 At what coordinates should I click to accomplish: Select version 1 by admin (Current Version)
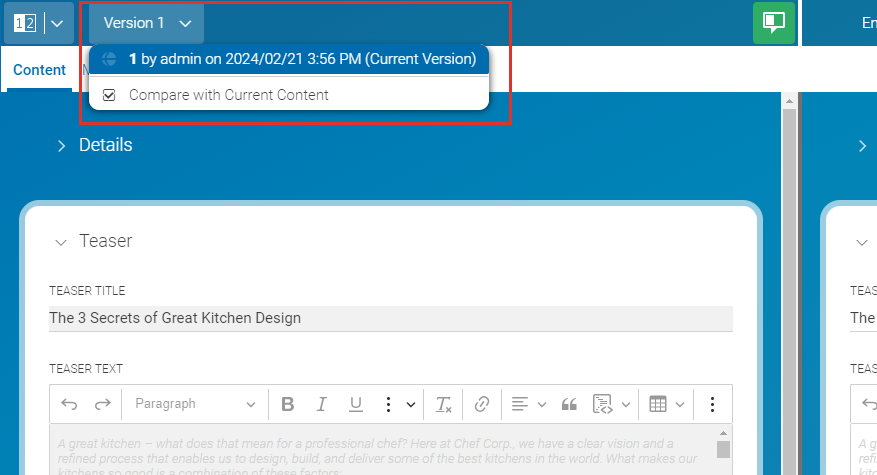click(289, 59)
